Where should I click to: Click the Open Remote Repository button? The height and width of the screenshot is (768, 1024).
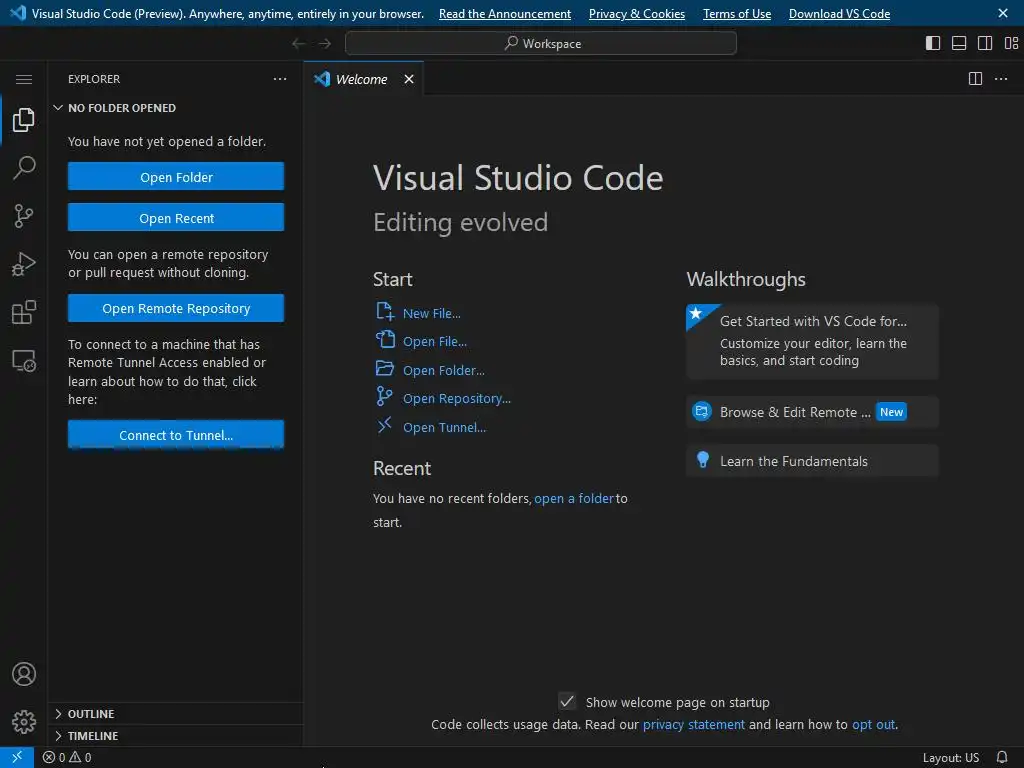pyautogui.click(x=176, y=309)
